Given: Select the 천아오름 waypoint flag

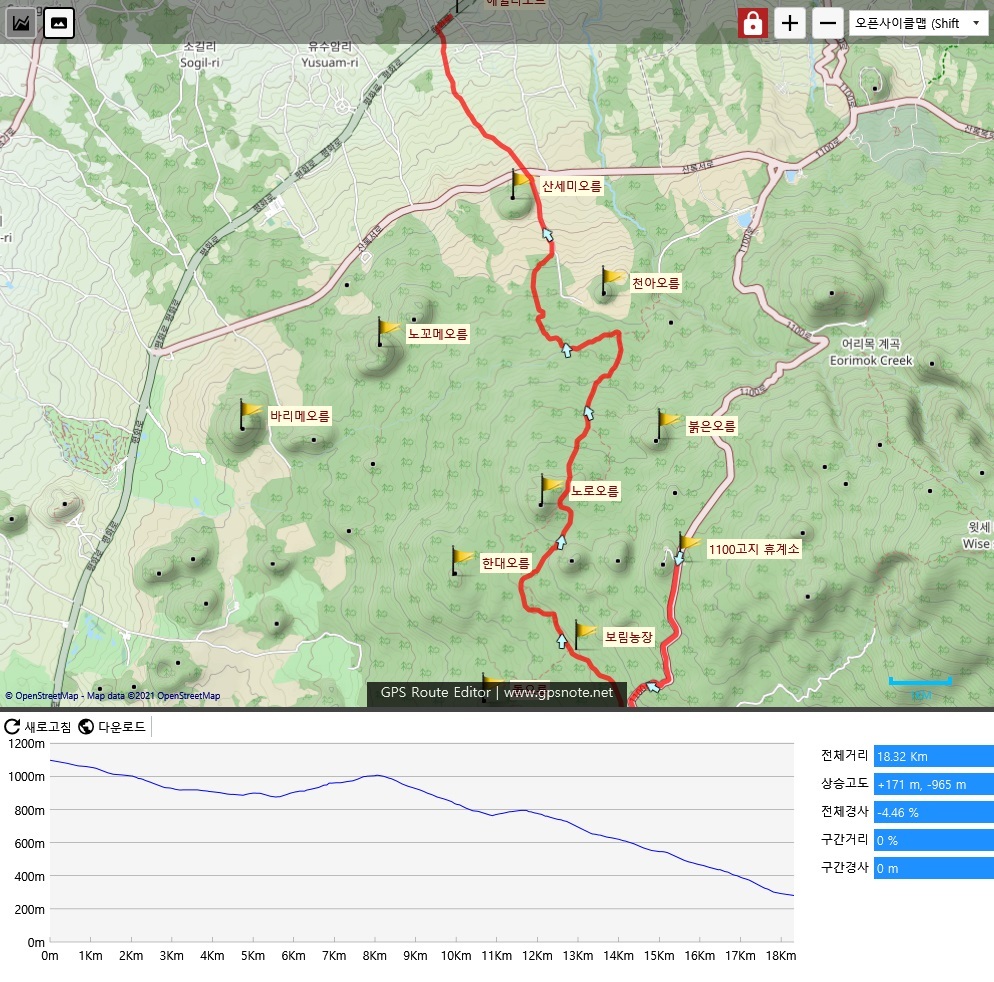Looking at the screenshot, I should (x=611, y=281).
